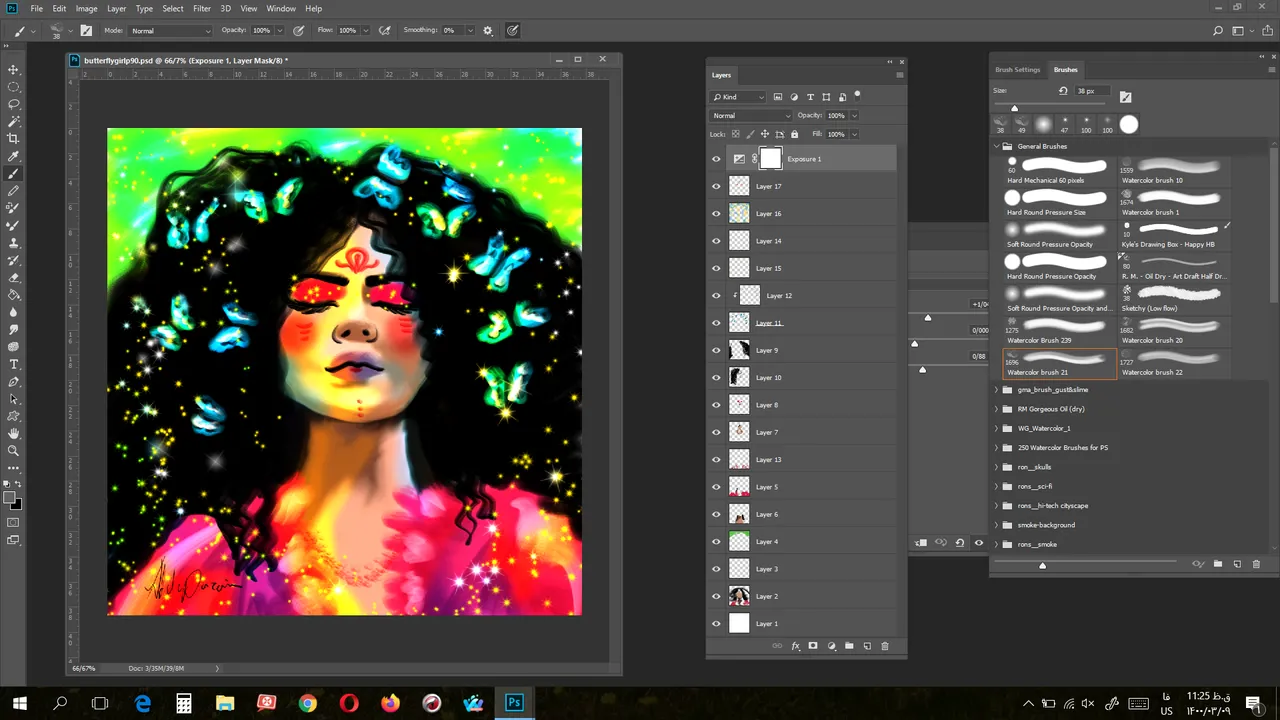Collapse the General Brushes folder
The width and height of the screenshot is (1280, 720).
coord(996,147)
